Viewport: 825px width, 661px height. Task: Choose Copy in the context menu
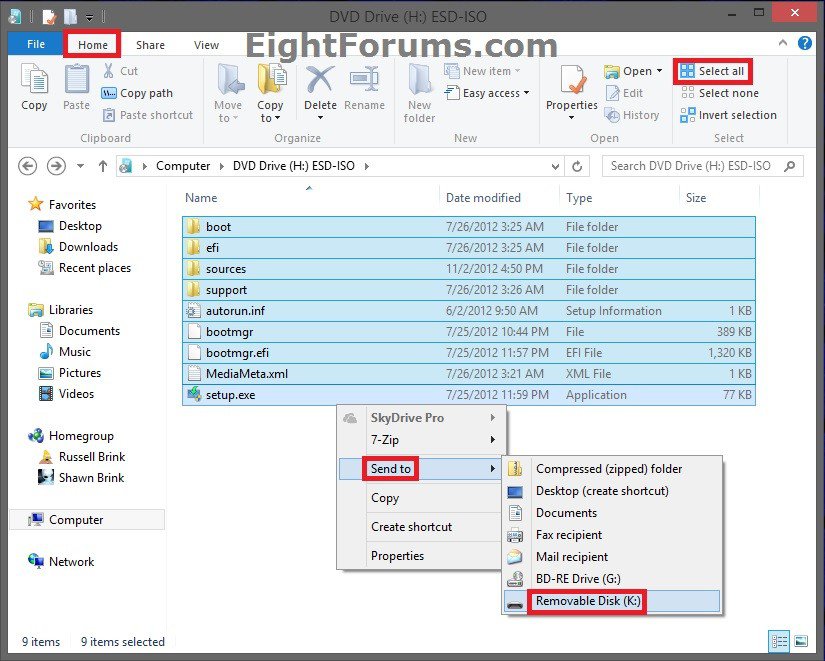421,498
